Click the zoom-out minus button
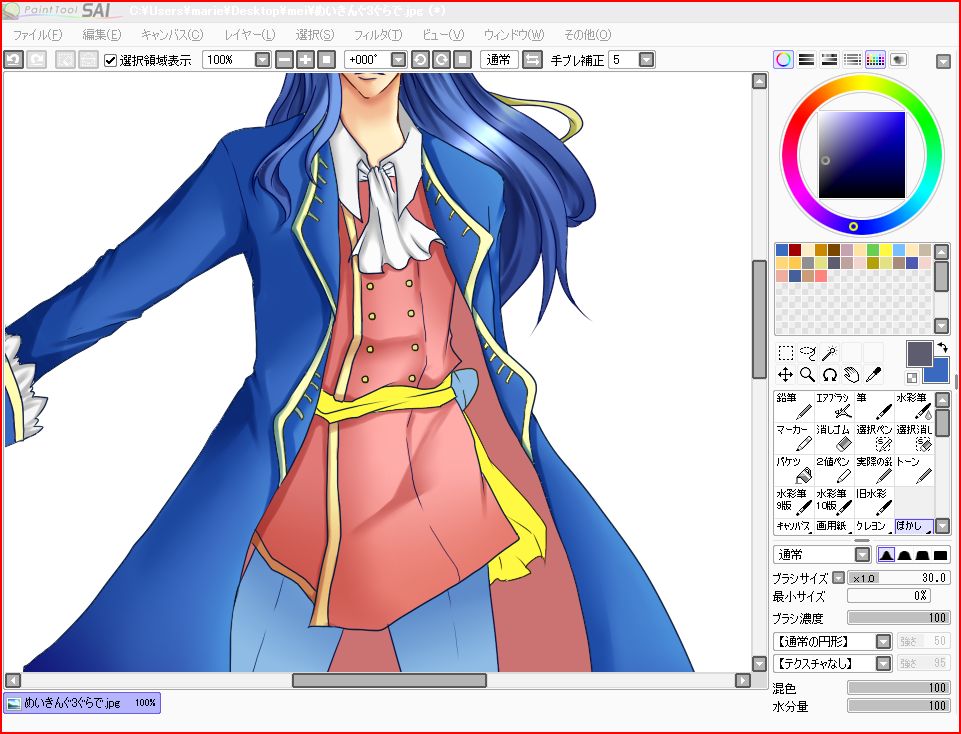961x734 pixels. tap(284, 59)
